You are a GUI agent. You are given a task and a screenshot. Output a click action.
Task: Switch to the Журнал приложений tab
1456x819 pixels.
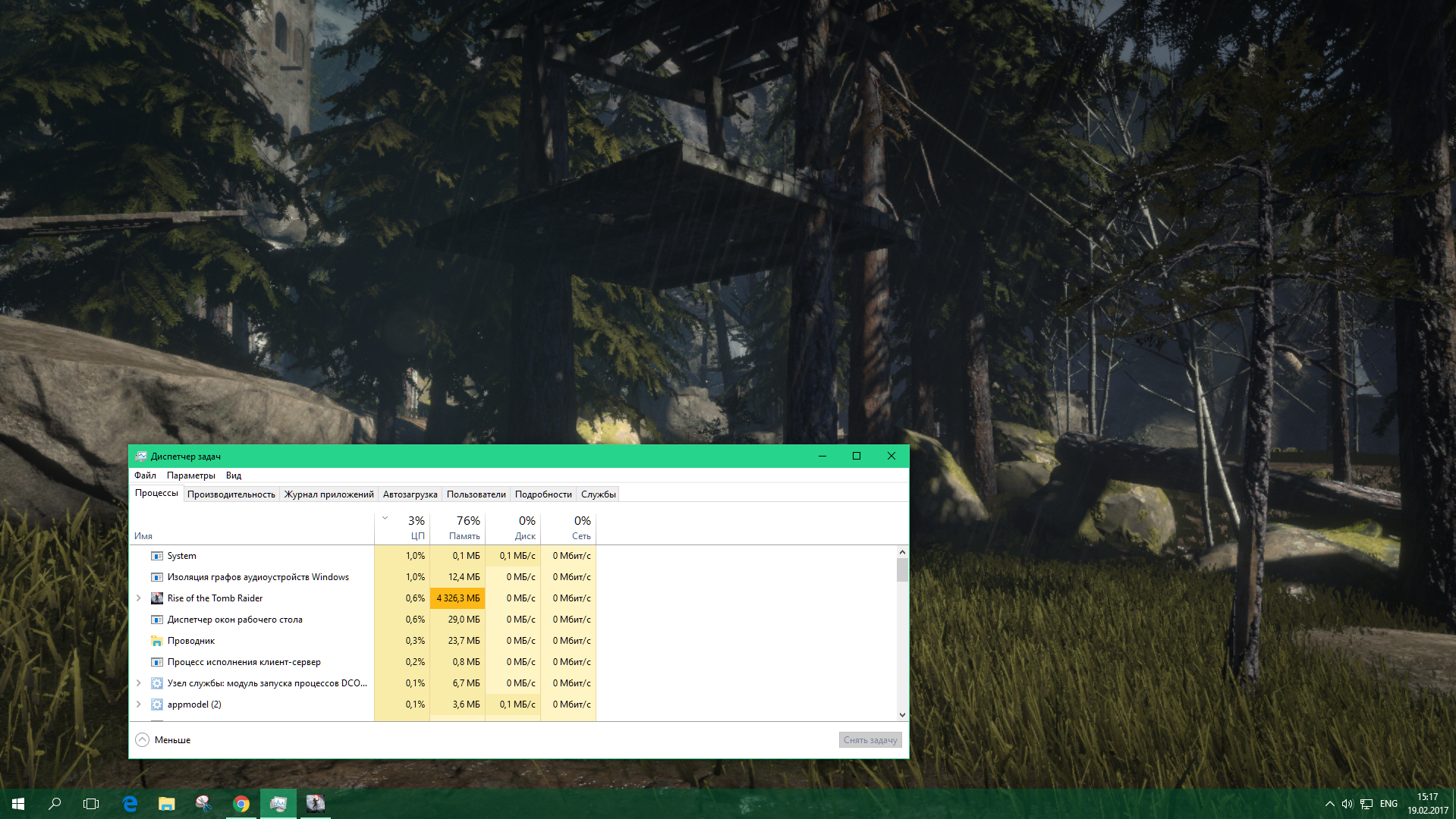329,494
